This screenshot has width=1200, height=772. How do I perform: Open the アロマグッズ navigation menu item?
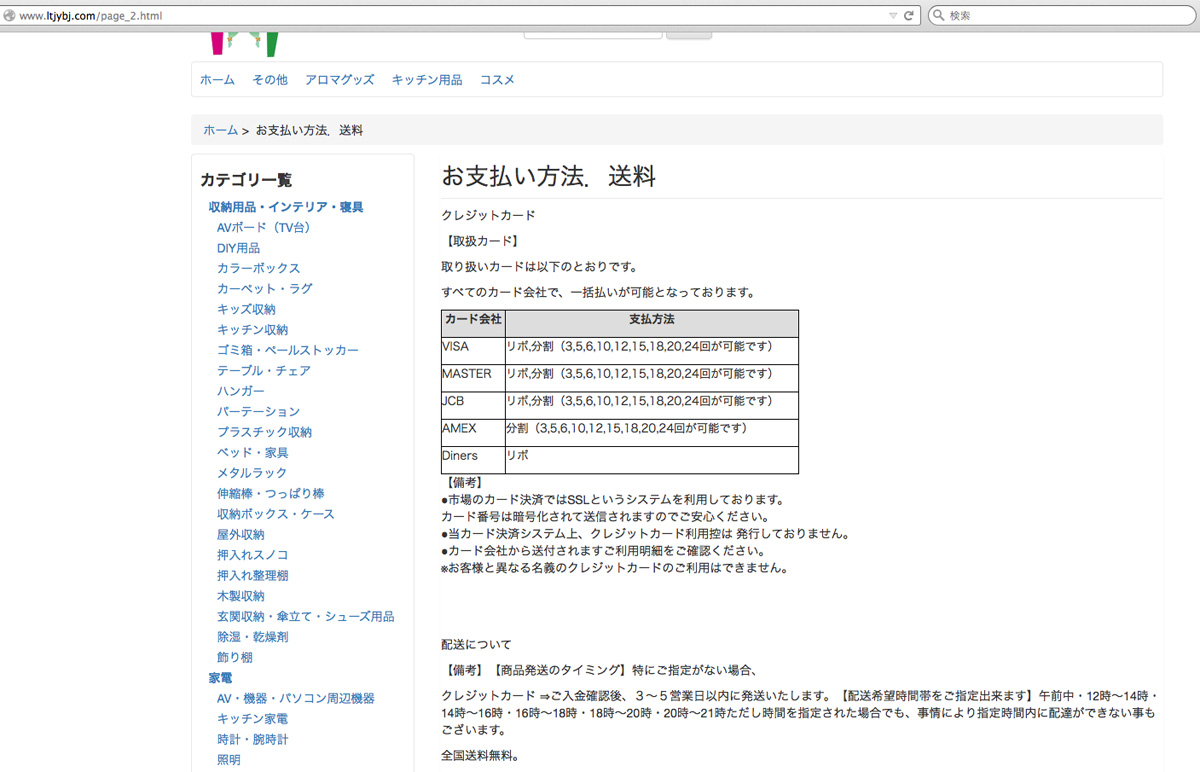coord(339,80)
